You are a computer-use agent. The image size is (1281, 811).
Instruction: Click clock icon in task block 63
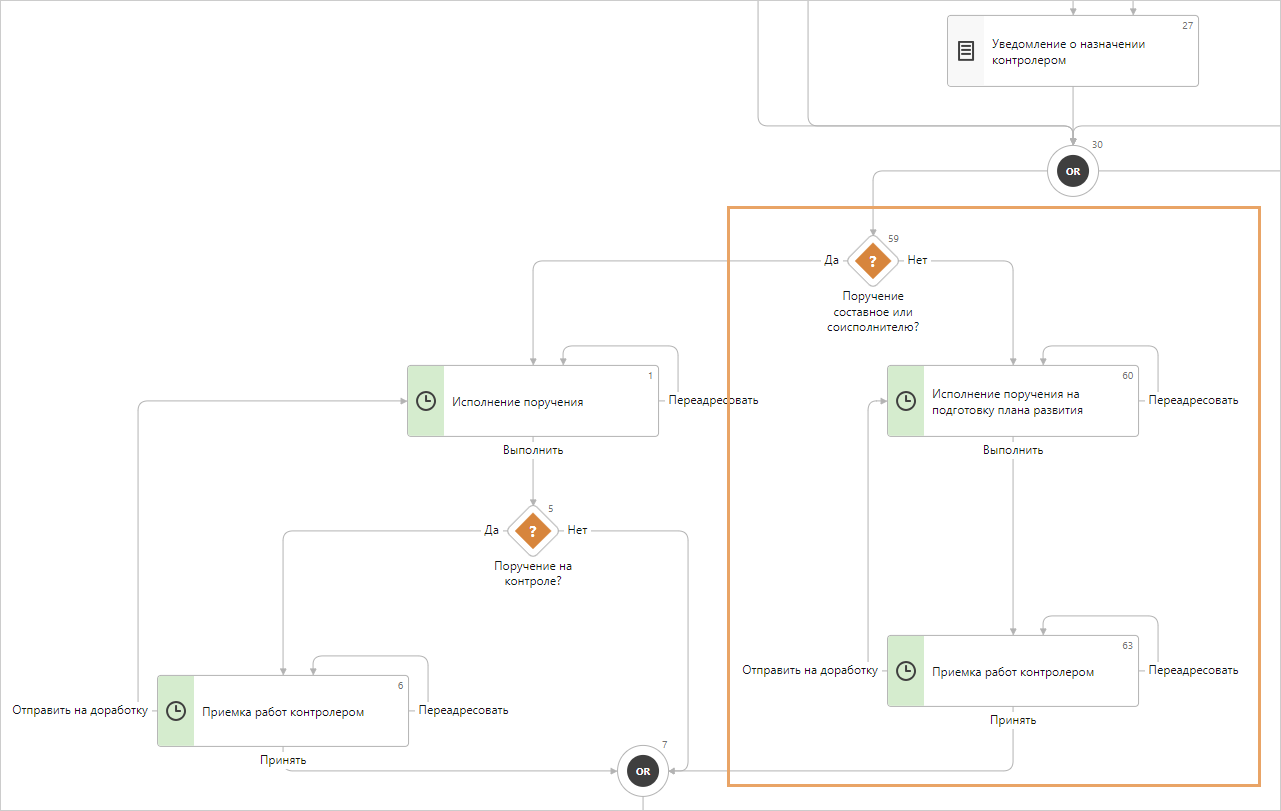click(905, 671)
